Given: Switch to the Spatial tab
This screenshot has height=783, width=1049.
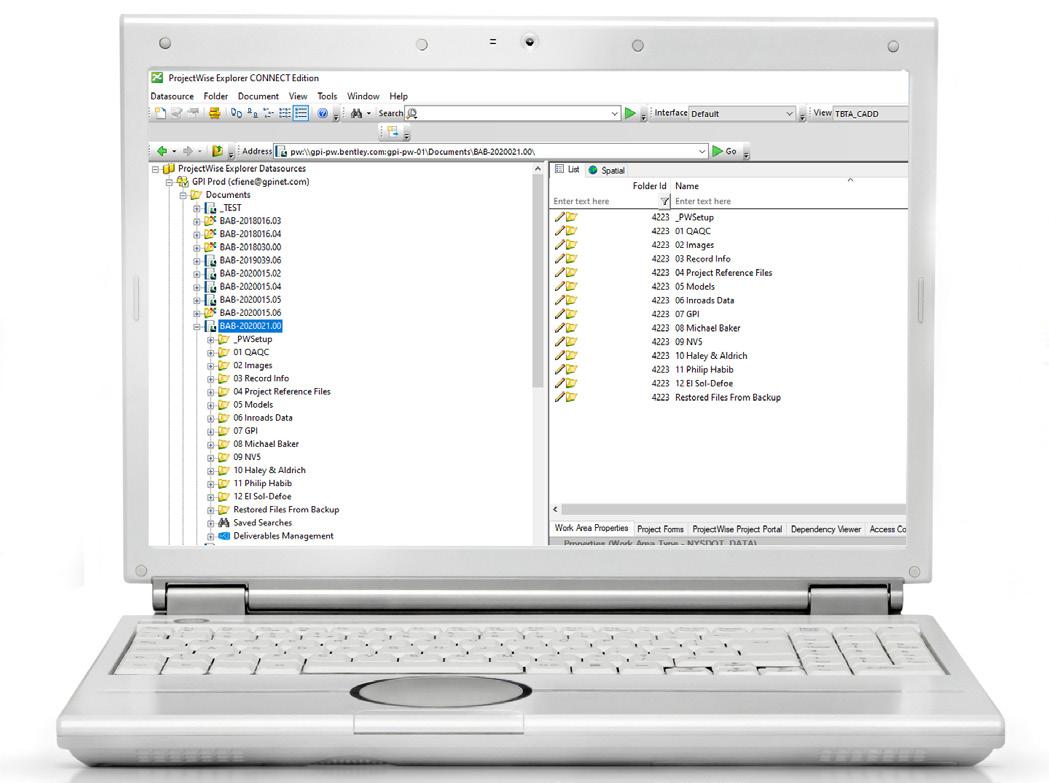Looking at the screenshot, I should 606,170.
